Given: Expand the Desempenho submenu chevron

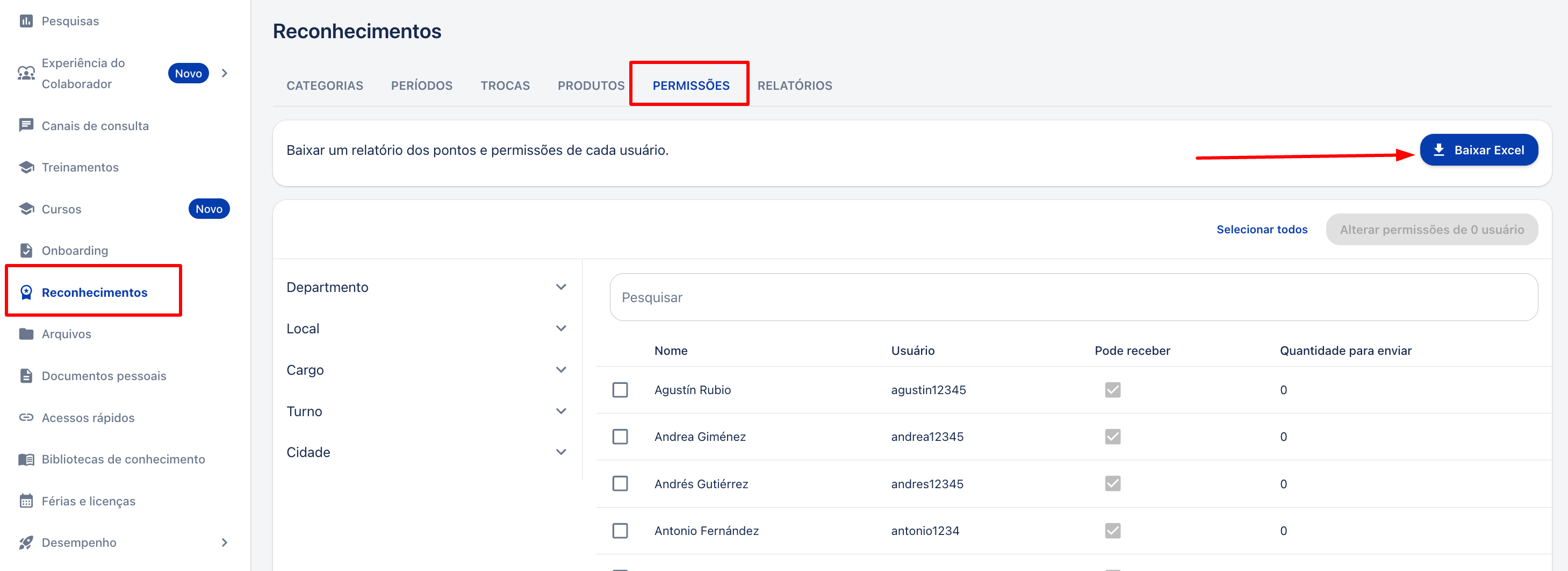Looking at the screenshot, I should click(x=225, y=543).
